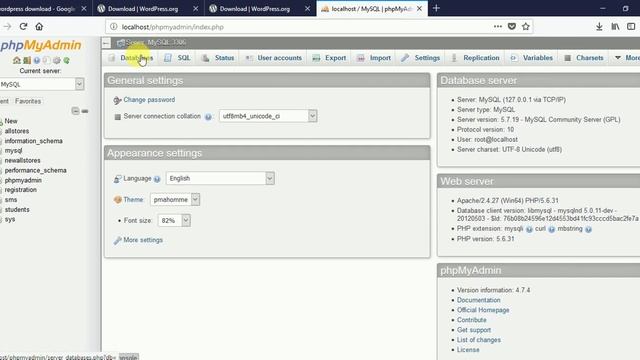
Task: Bookmark this page with star icon
Action: [x=526, y=27]
